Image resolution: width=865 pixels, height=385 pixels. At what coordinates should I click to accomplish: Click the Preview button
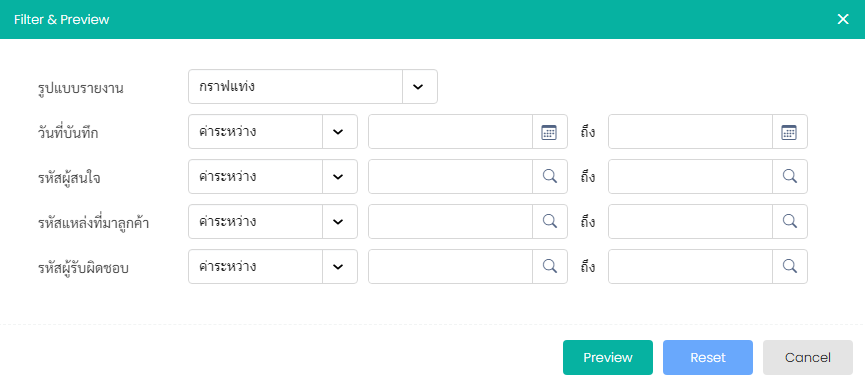click(x=608, y=357)
